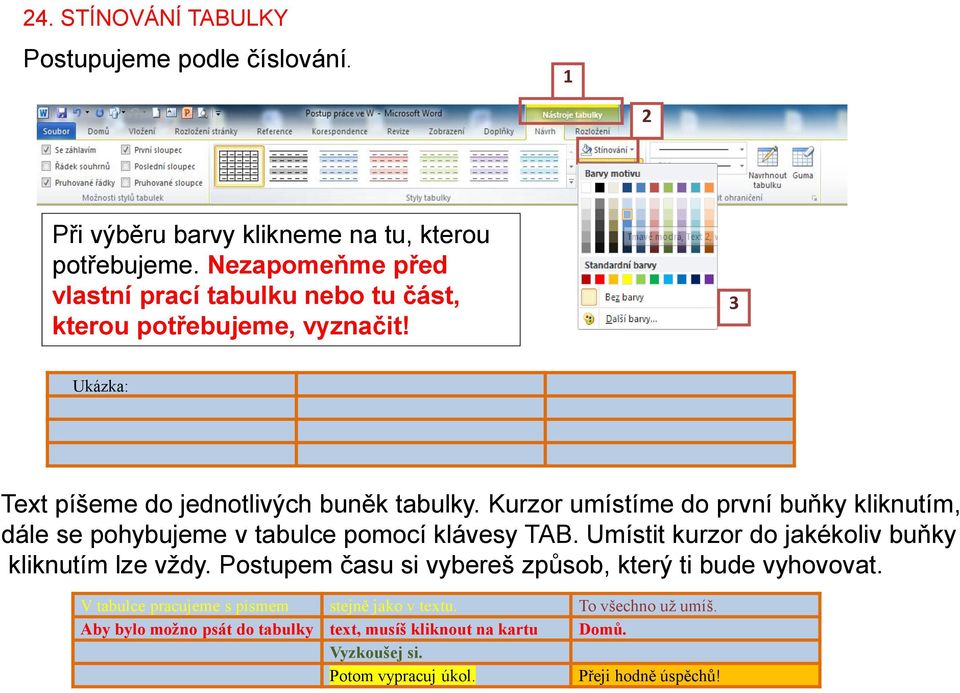This screenshot has width=960, height=693.
Task: Open the Customize Quick Access Toolbar dropdown
Action: pyautogui.click(x=218, y=114)
